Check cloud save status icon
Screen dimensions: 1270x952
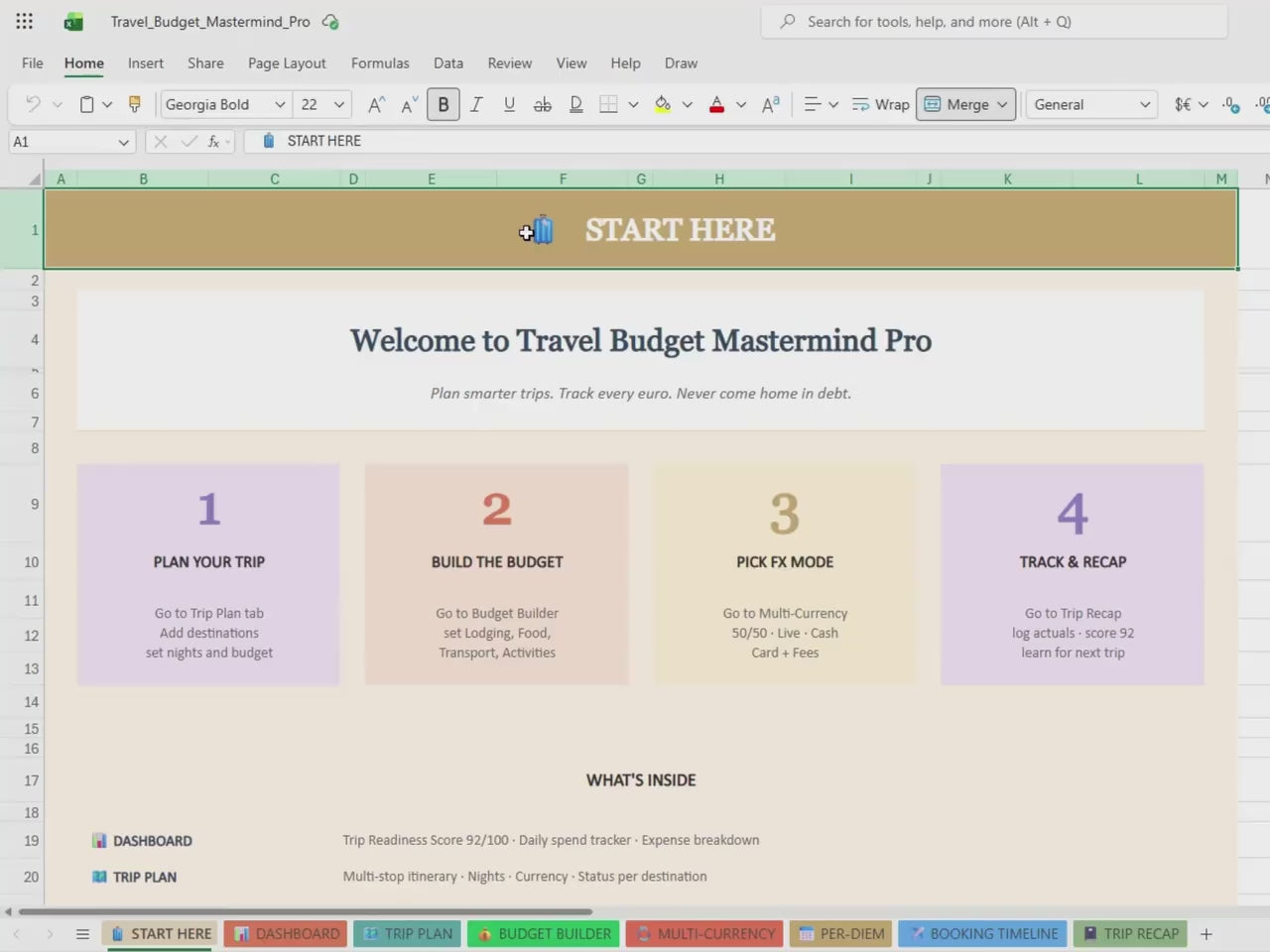pos(330,22)
